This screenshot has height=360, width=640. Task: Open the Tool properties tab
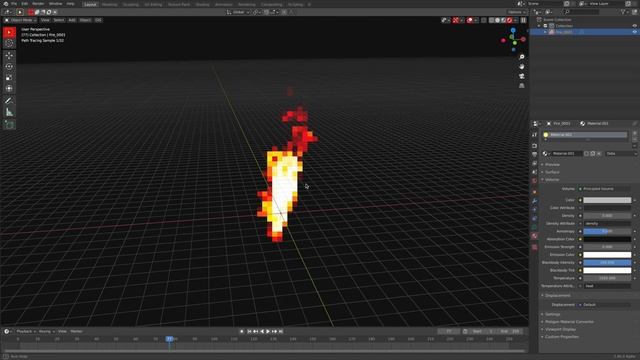pyautogui.click(x=534, y=134)
